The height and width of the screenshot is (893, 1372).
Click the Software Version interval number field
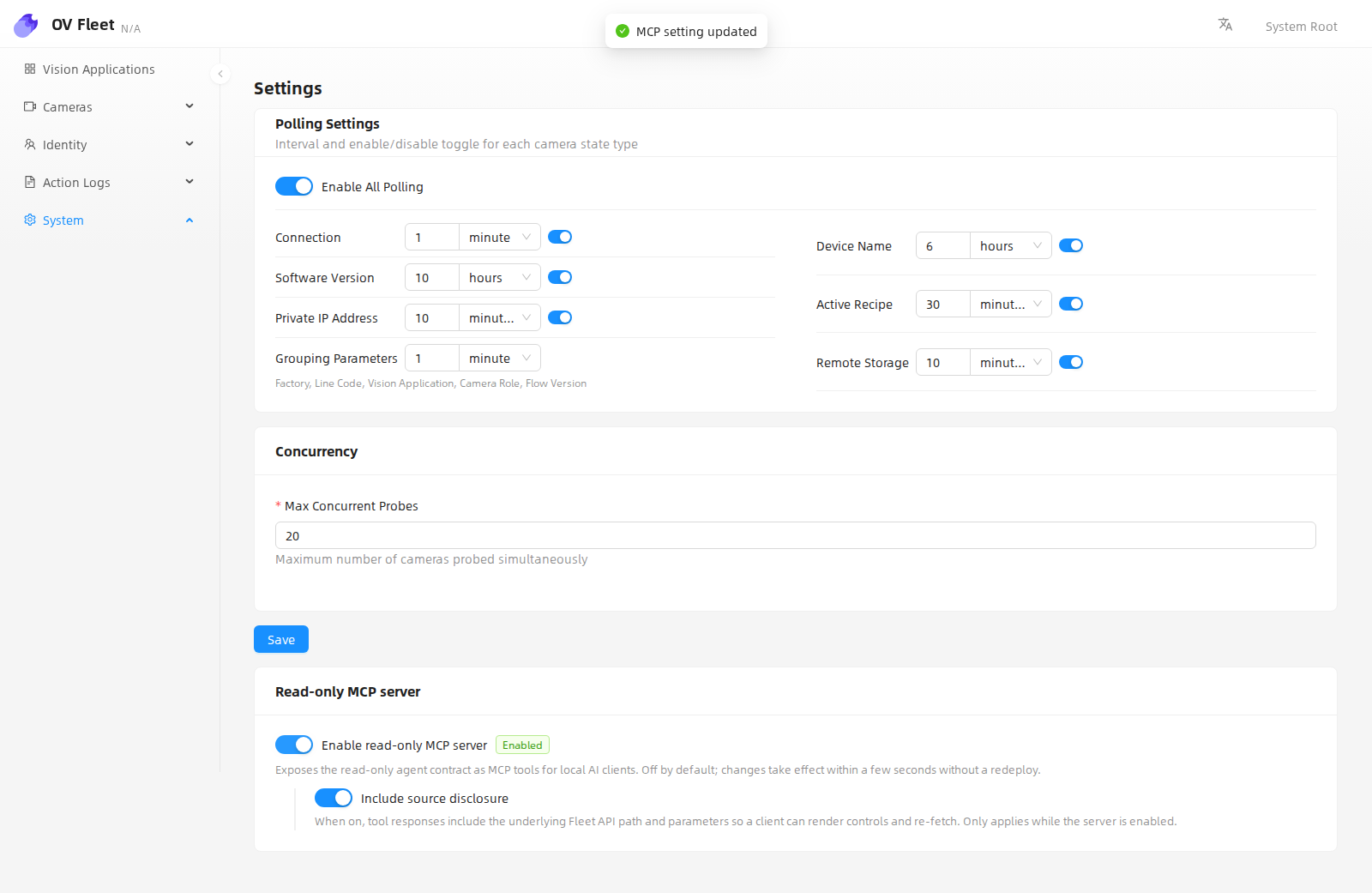tap(432, 277)
